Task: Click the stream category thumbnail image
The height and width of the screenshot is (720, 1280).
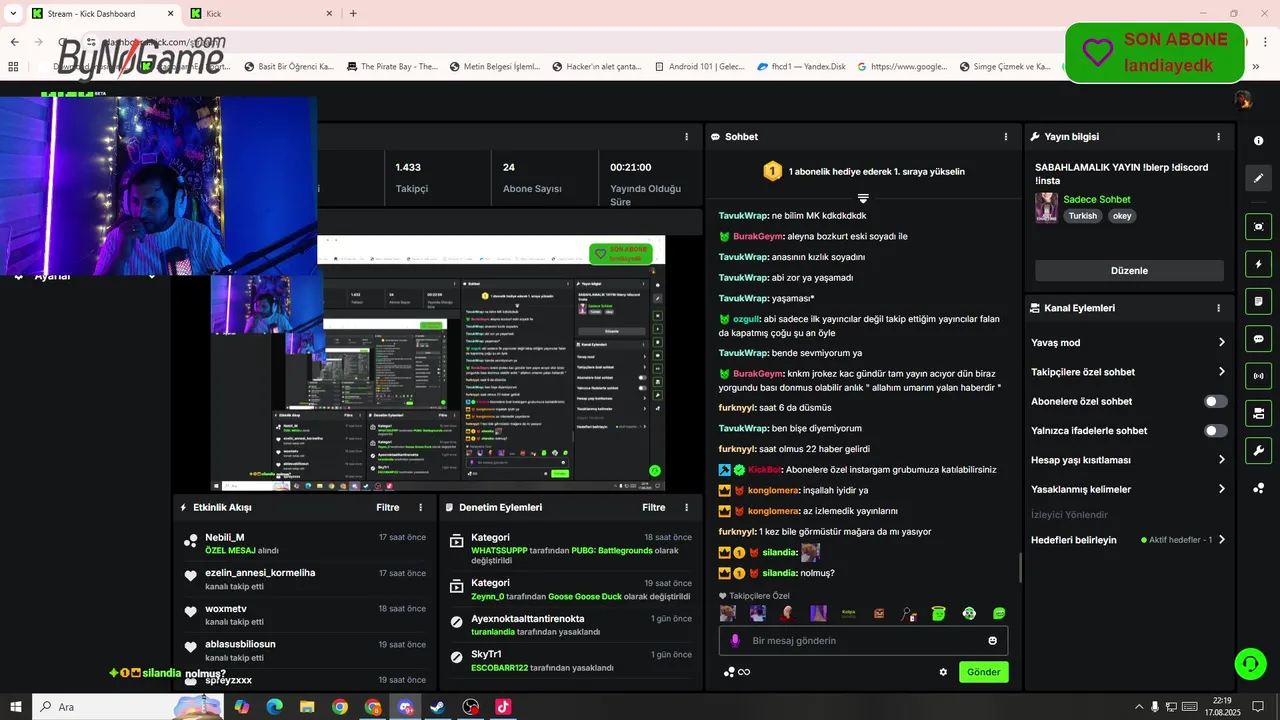Action: [x=1046, y=207]
